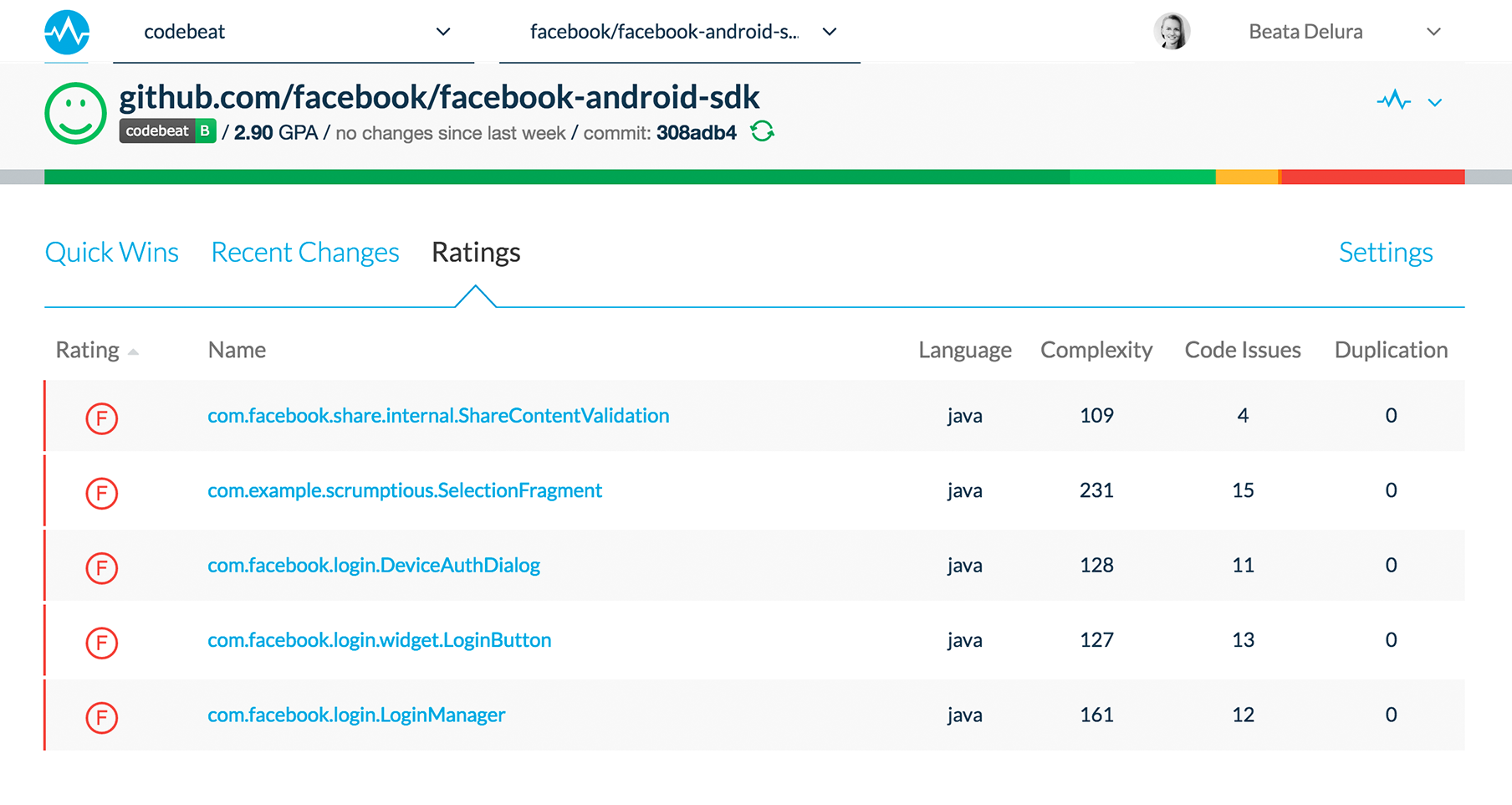Click the commit hash 308adb4
The image size is (1512, 805).
tap(697, 133)
